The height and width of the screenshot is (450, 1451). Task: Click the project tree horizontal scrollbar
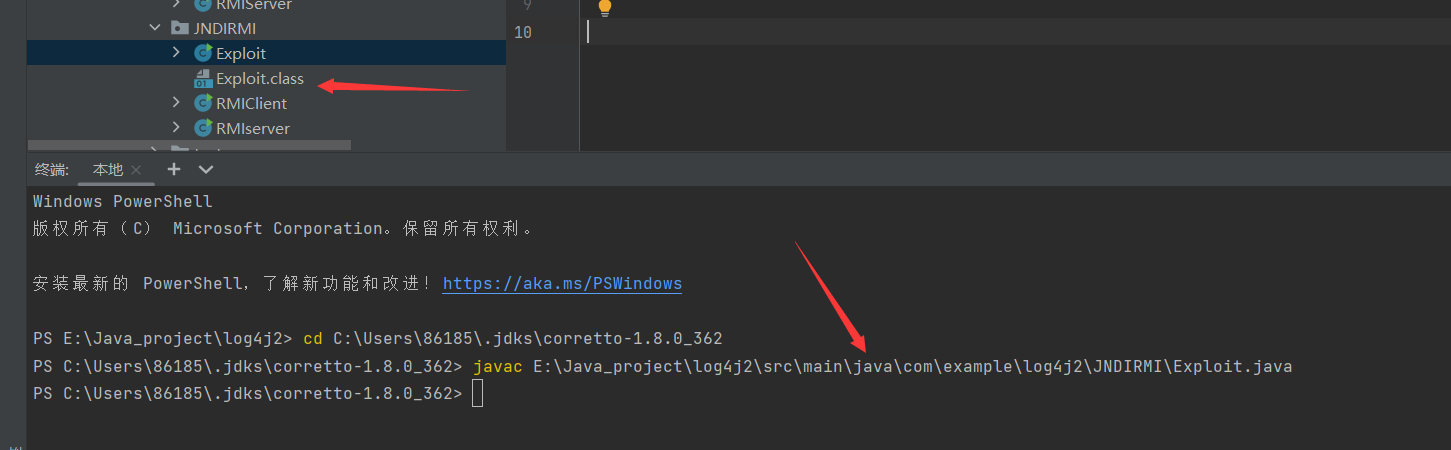pos(190,146)
